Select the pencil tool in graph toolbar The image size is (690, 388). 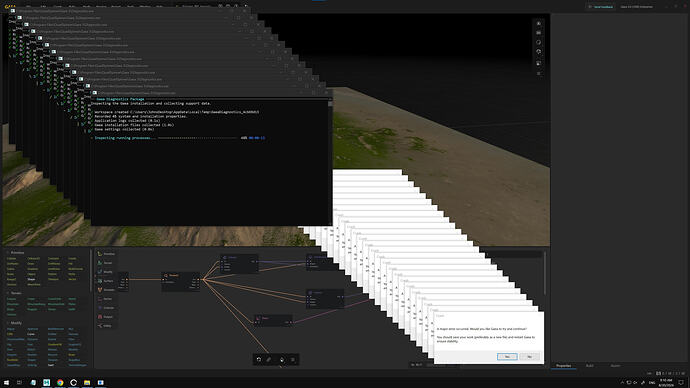(x=269, y=359)
